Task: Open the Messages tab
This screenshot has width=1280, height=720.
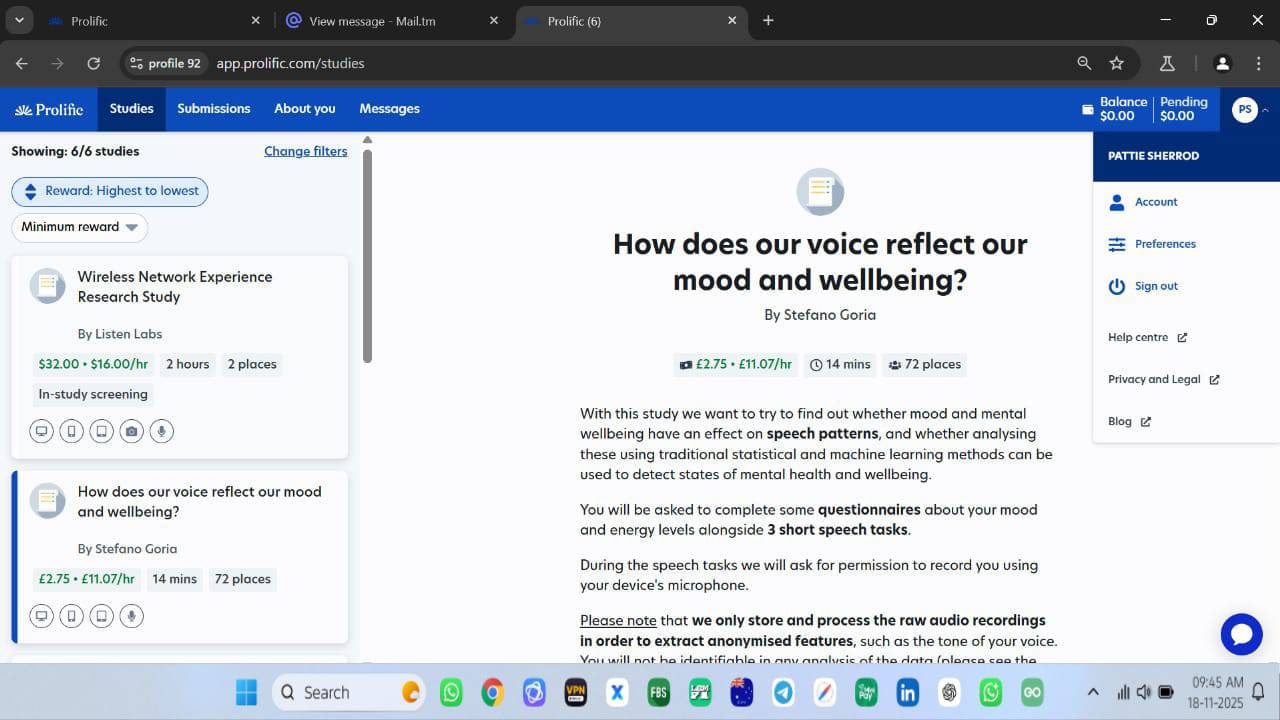Action: 390,109
